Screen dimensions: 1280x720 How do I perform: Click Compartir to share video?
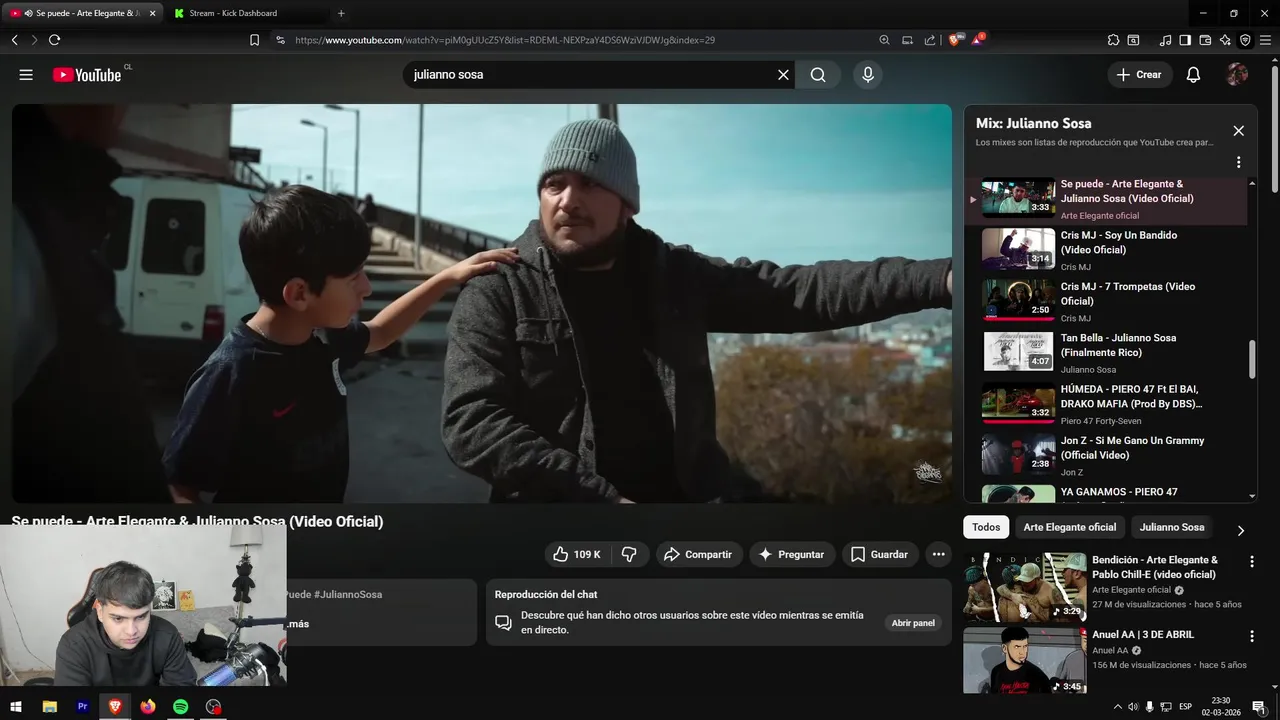698,554
